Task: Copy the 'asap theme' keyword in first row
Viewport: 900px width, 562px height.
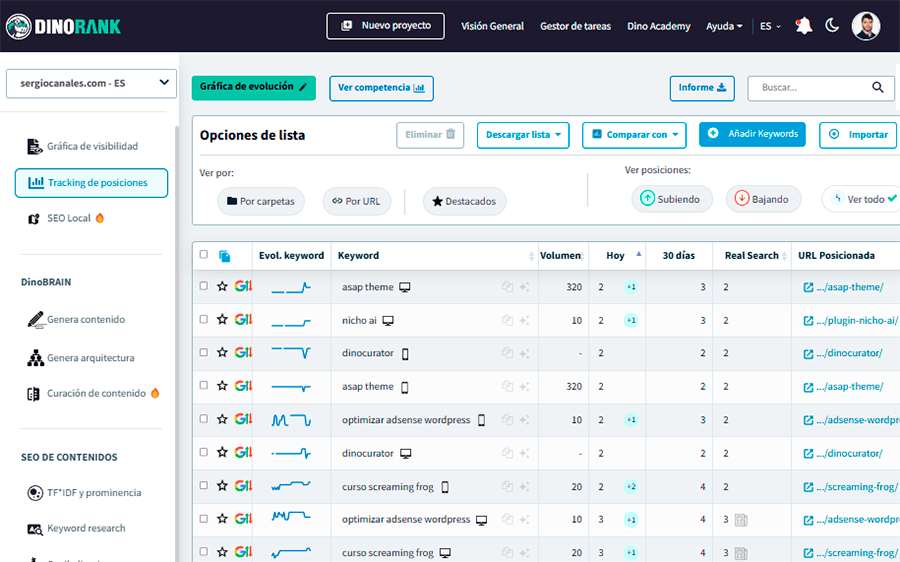Action: (x=507, y=287)
